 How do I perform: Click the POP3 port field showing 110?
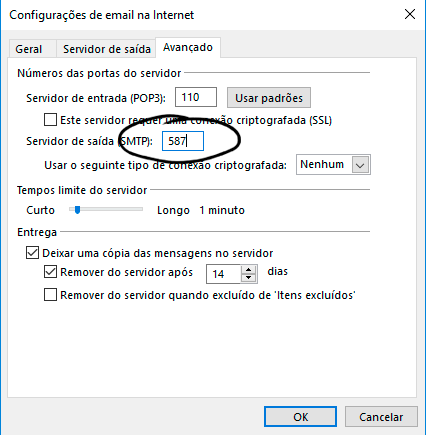pyautogui.click(x=196, y=97)
